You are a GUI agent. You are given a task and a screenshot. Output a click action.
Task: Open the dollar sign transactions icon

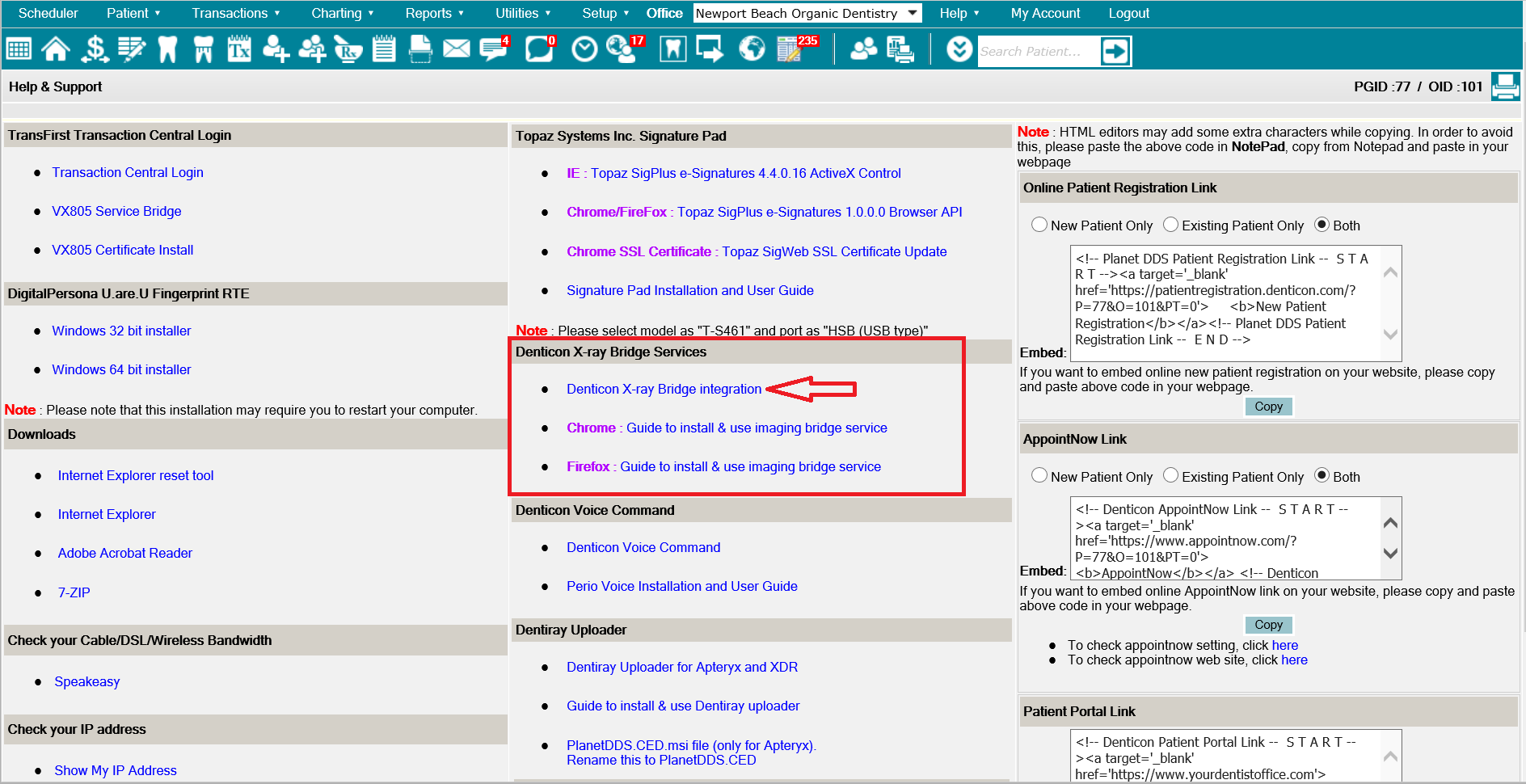95,49
